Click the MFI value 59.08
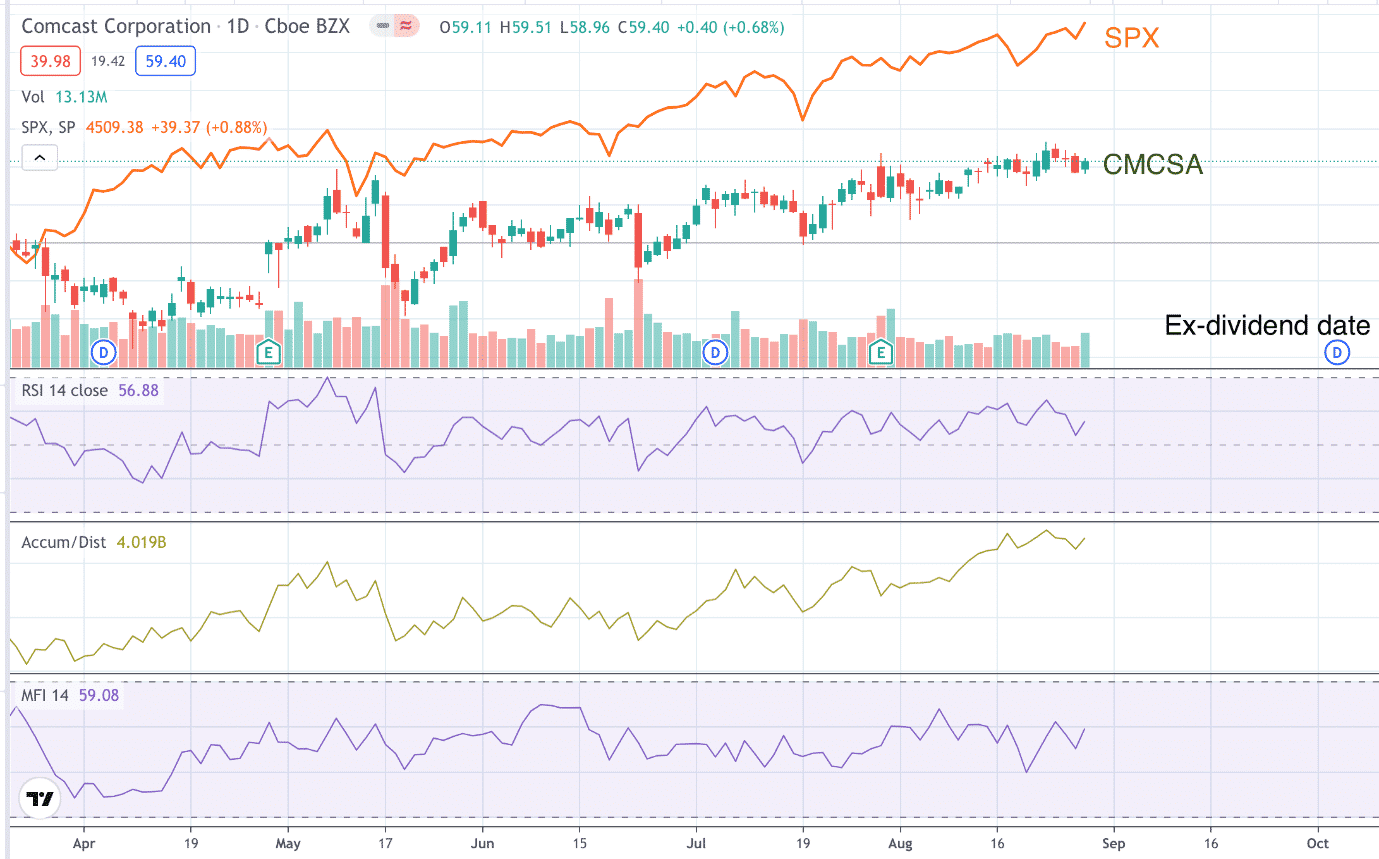Screen dimensions: 1379x859 pyautogui.click(x=99, y=695)
